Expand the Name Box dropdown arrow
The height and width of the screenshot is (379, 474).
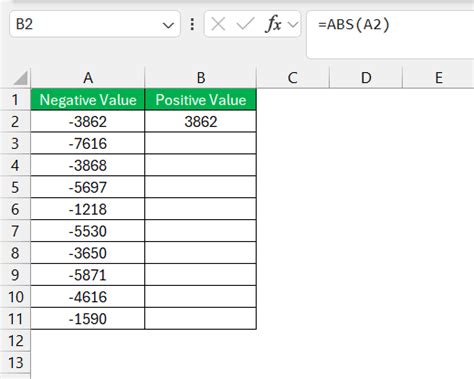[x=168, y=25]
